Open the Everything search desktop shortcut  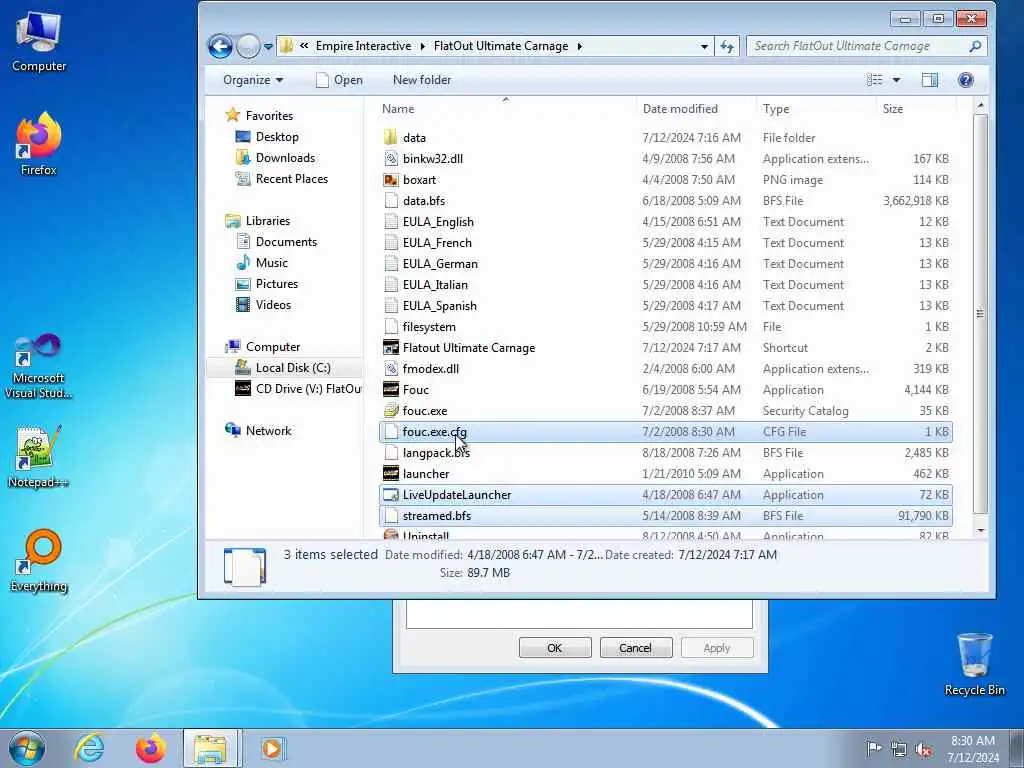click(x=39, y=560)
